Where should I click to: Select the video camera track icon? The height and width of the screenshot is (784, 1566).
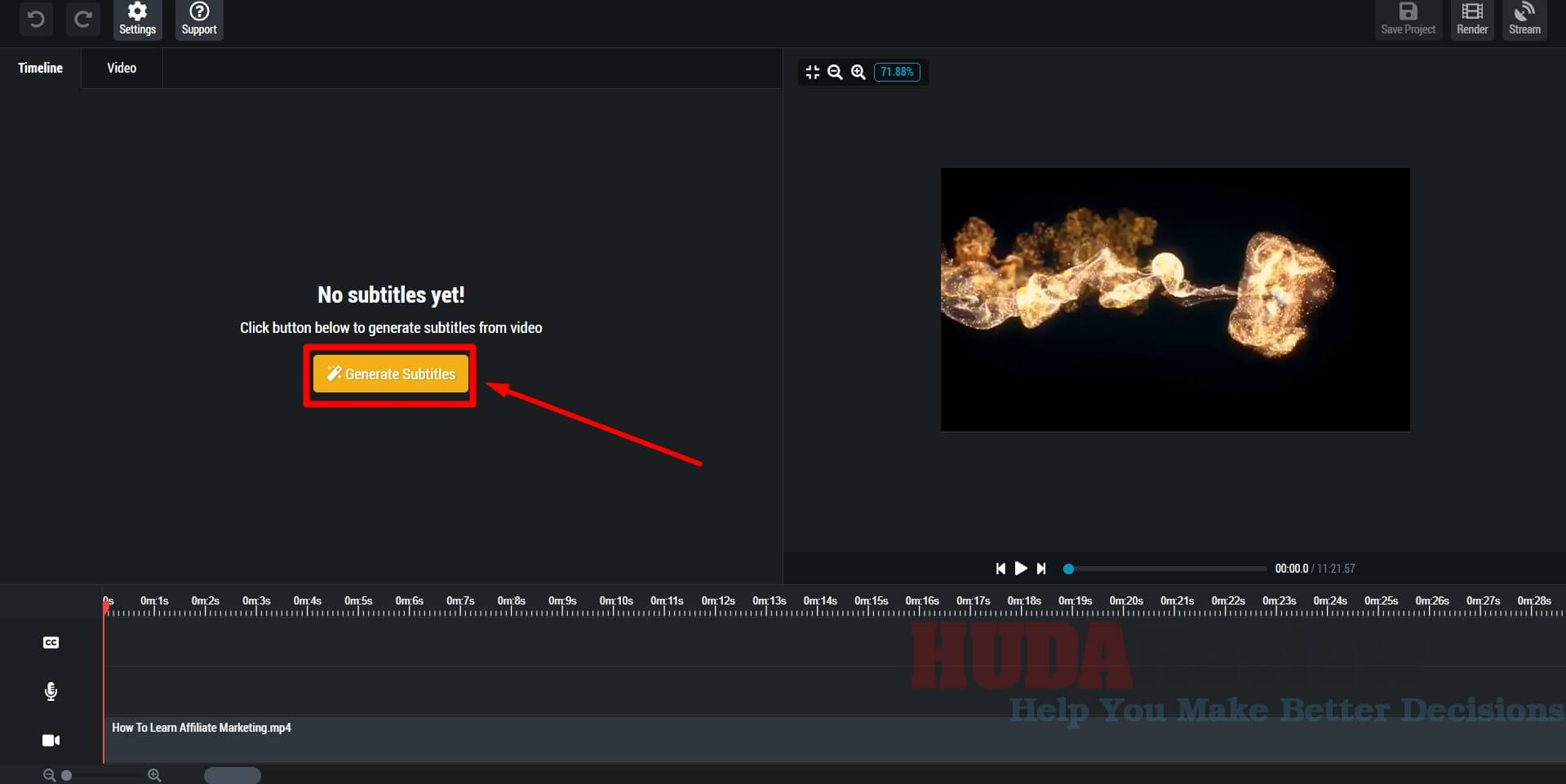pyautogui.click(x=51, y=740)
